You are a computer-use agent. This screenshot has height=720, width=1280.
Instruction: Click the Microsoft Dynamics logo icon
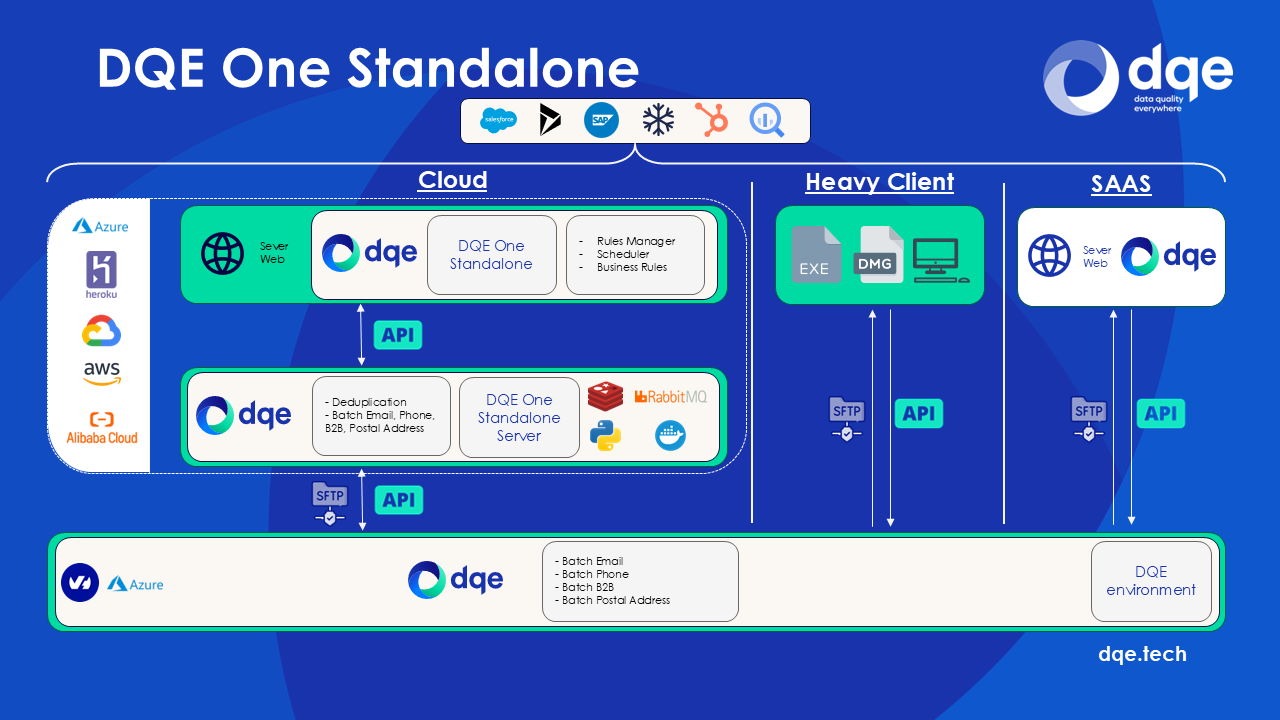(550, 121)
